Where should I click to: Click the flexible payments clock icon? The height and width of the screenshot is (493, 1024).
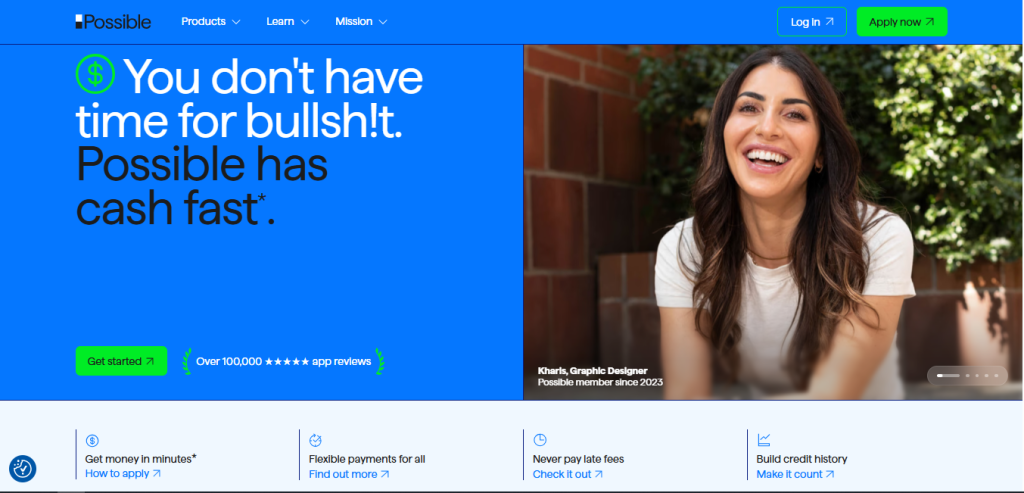315,440
